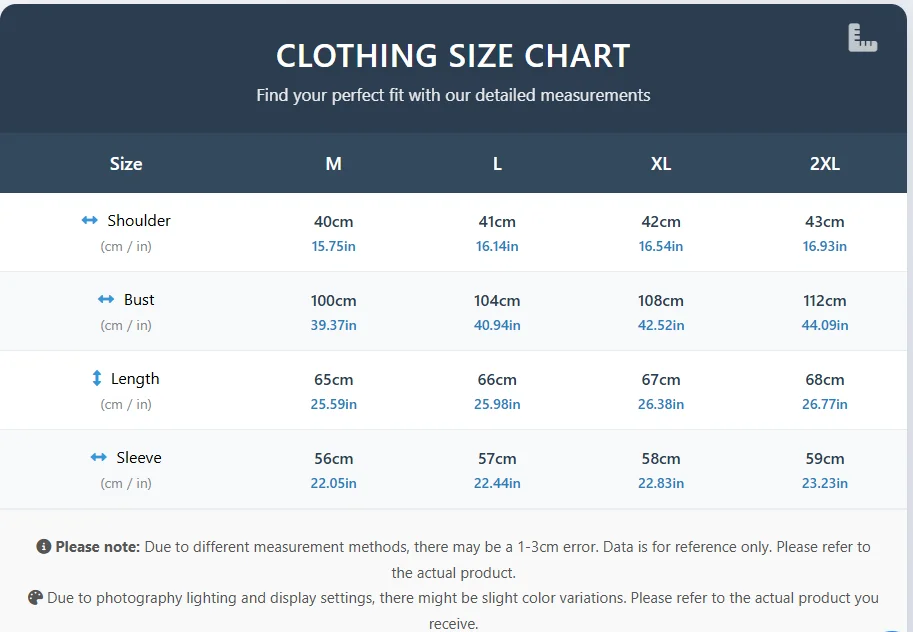Click the Size column header label
The height and width of the screenshot is (632, 913).
pos(126,164)
